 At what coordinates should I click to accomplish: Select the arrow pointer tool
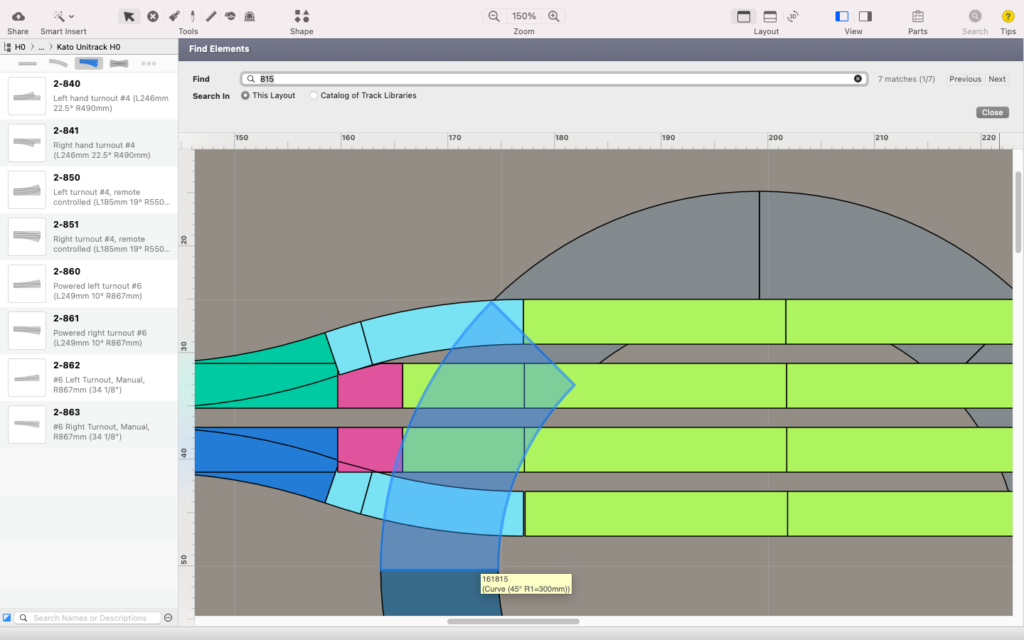pos(128,16)
